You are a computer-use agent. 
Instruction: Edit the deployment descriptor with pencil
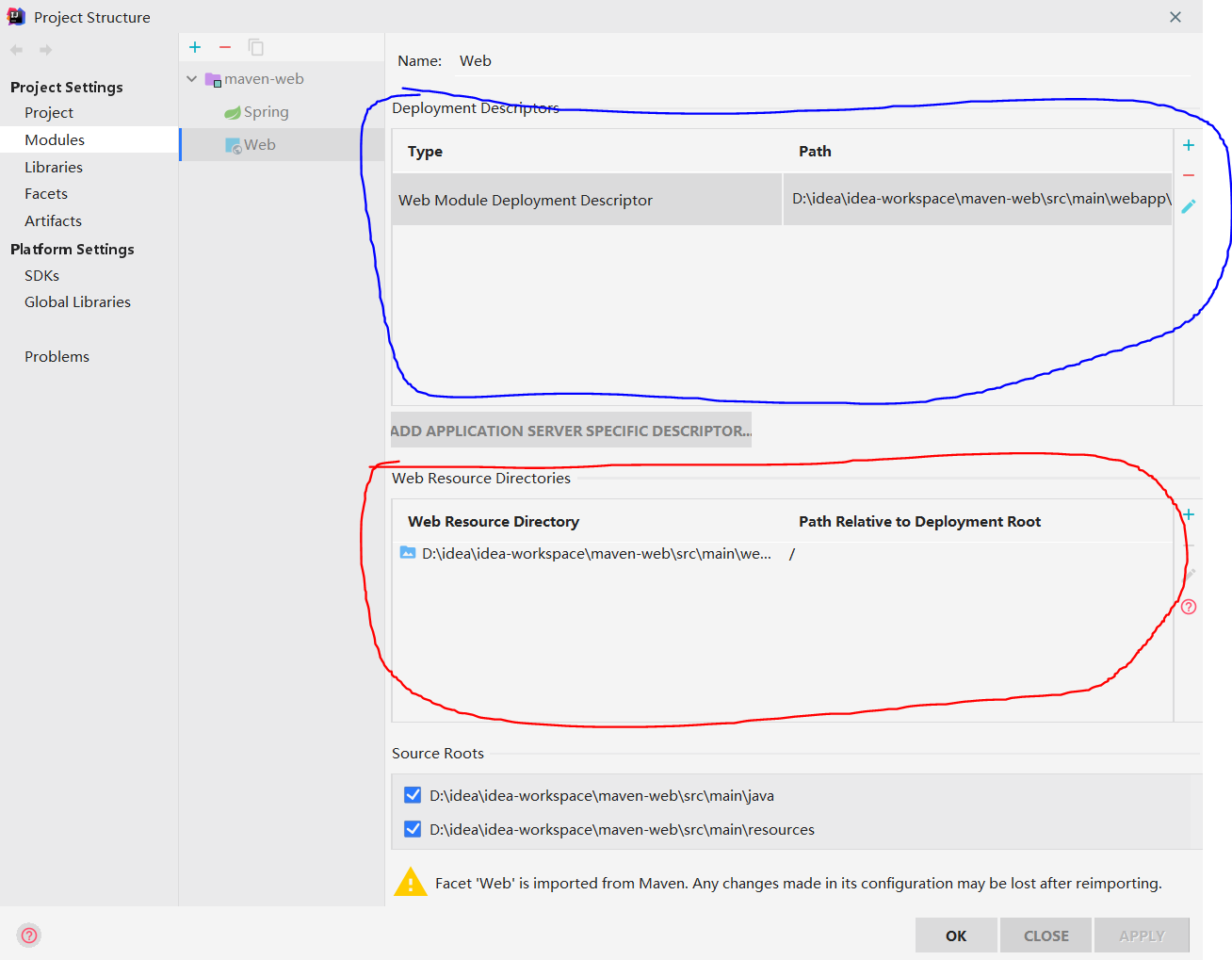tap(1189, 206)
